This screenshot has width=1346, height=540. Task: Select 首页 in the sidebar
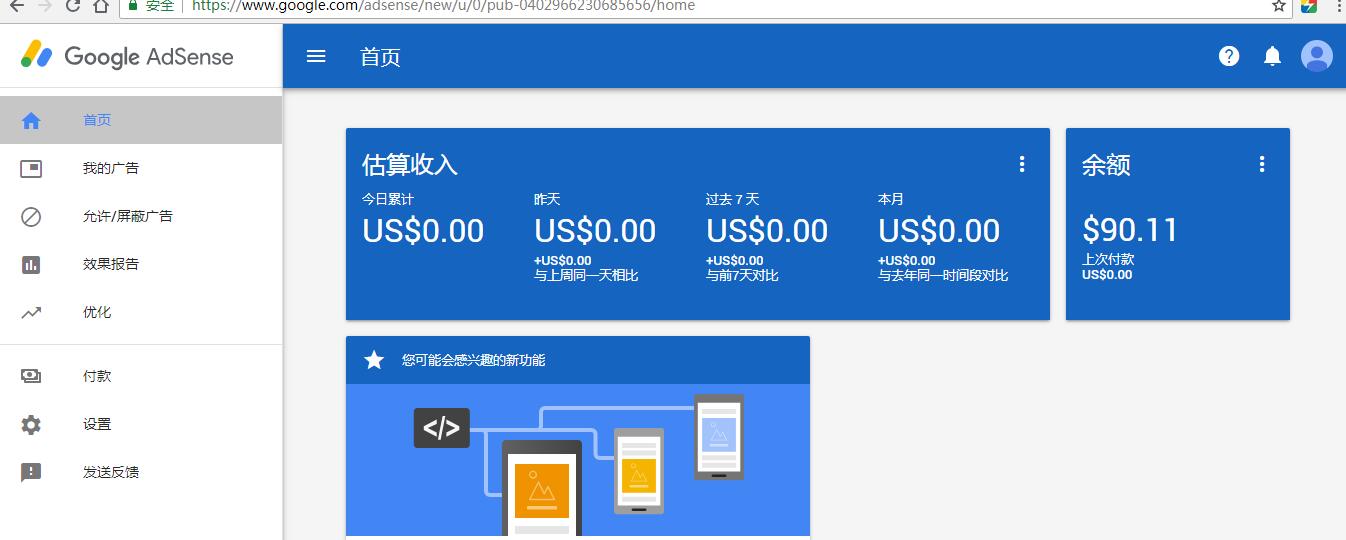coord(141,120)
